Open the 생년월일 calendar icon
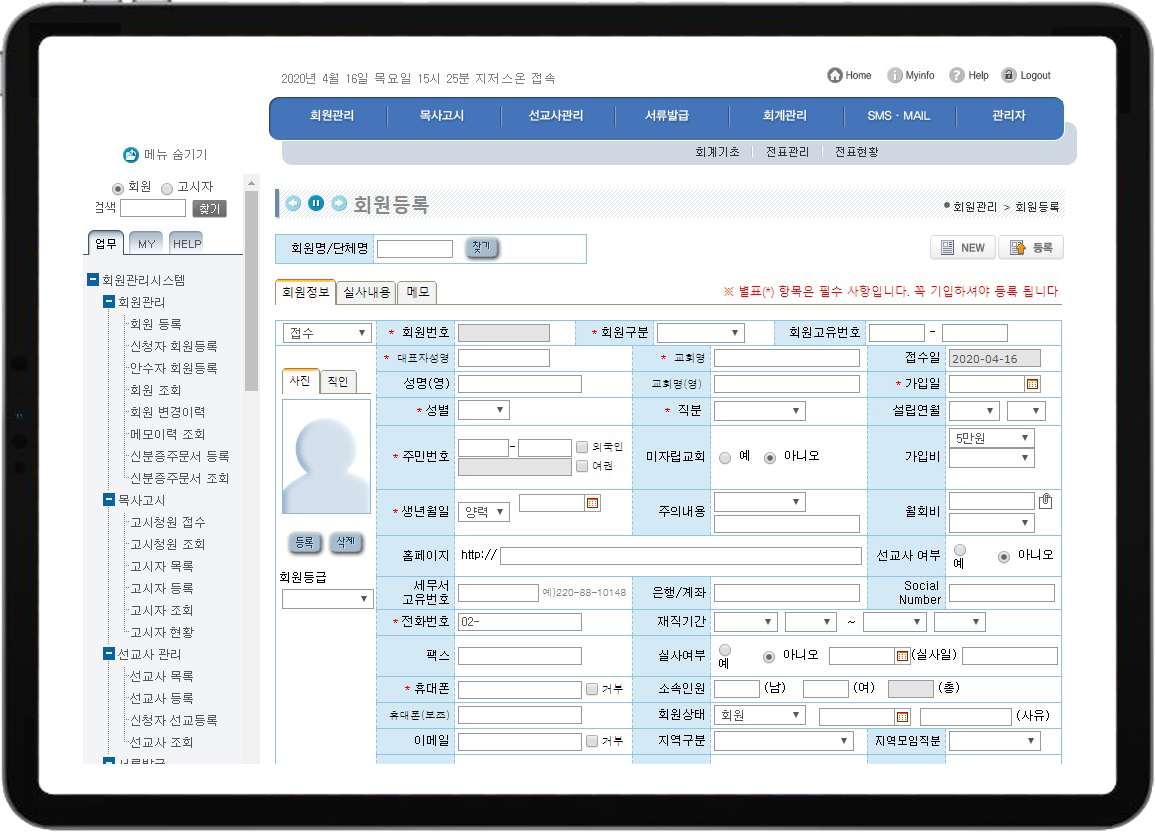The image size is (1155, 832). pyautogui.click(x=592, y=503)
